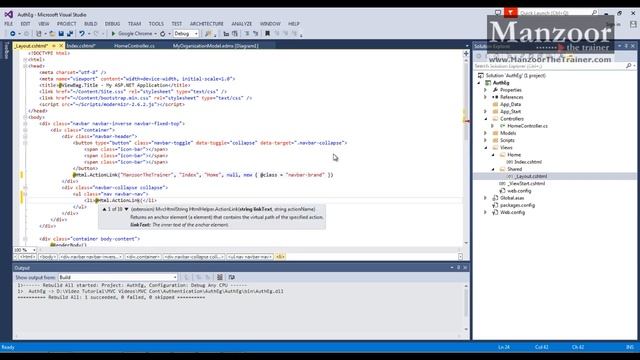Click the <div.container> breadcrumb tag
Viewport: 640px width, 360px height.
point(143,257)
